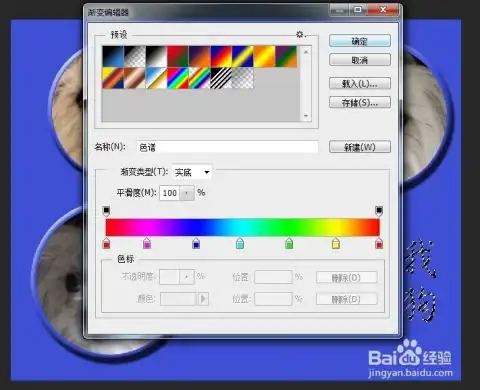Image resolution: width=480 pixels, height=390 pixels.
Task: Open the 渐变类型 dropdown showing 实底
Action: [x=192, y=172]
